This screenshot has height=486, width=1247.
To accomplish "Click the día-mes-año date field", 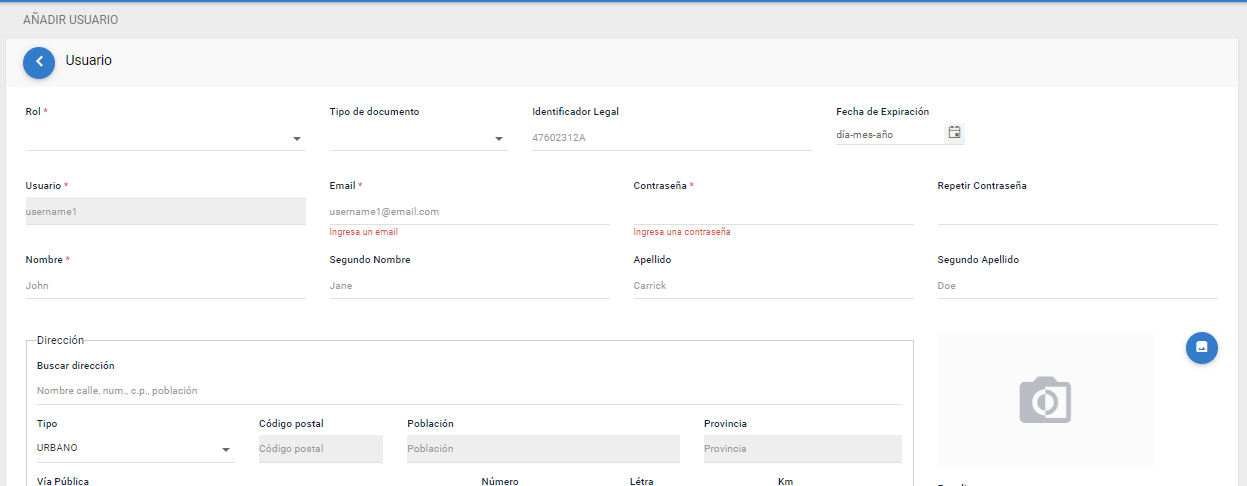I will tap(889, 134).
